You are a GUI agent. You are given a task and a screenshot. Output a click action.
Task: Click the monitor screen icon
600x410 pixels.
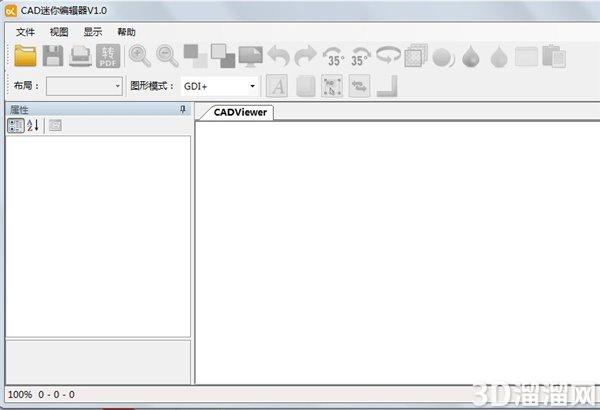[251, 57]
